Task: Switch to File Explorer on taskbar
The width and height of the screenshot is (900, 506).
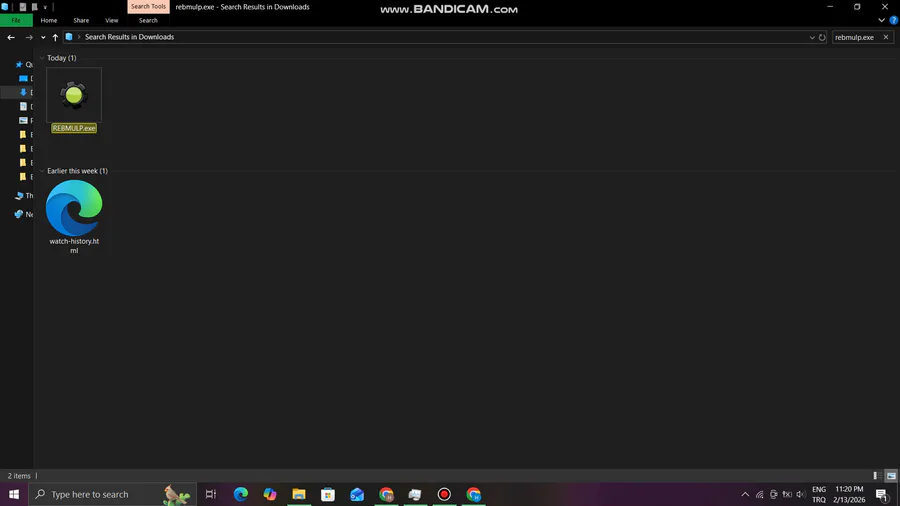Action: (299, 494)
